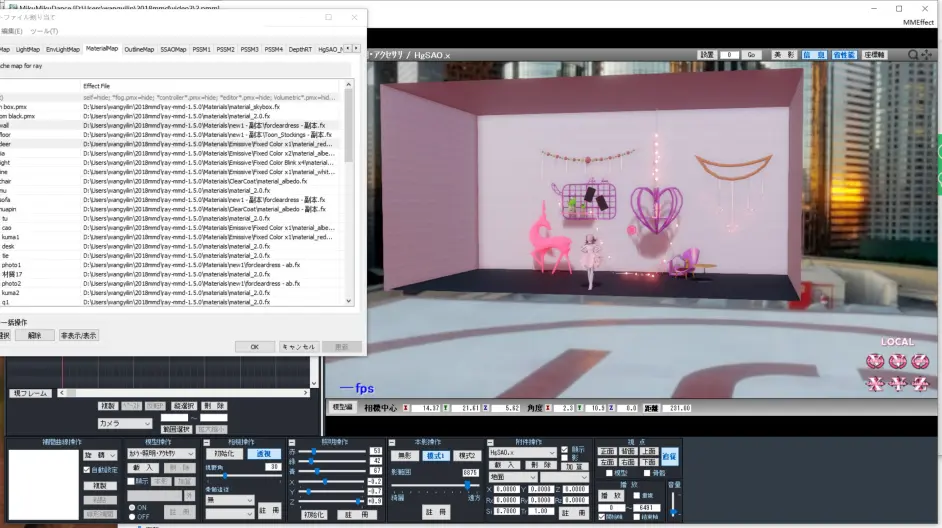Open the model selection dropdown

(x=161, y=454)
